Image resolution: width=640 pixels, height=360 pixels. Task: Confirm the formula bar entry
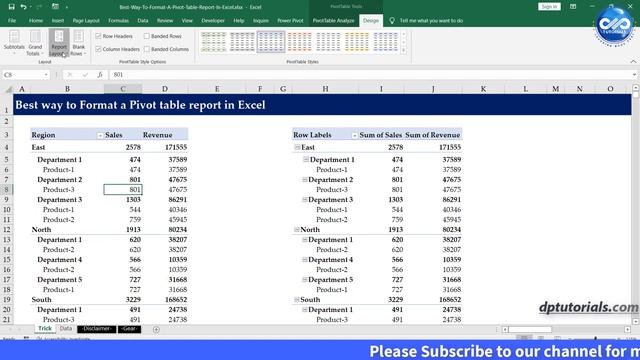85,75
